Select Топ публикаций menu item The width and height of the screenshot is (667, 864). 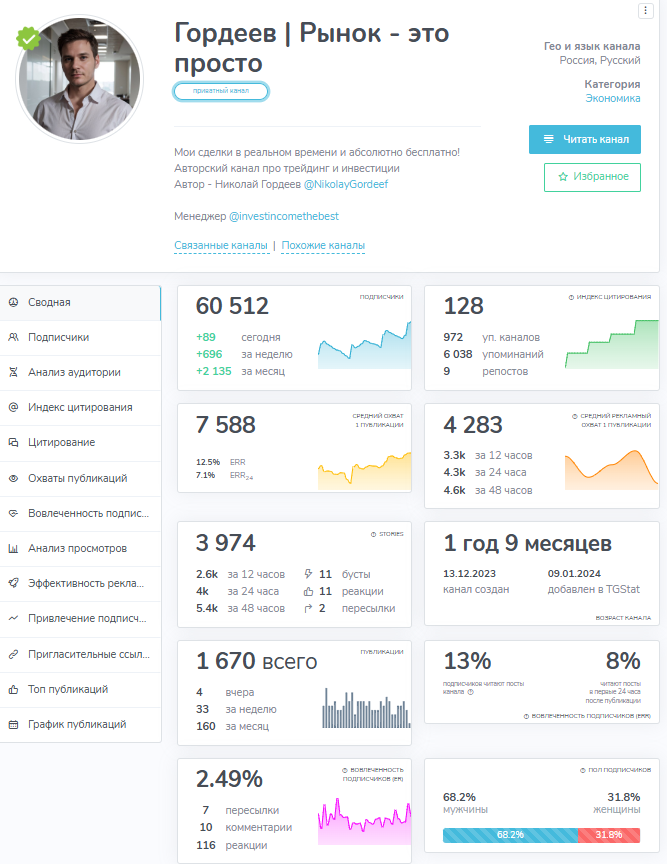[80, 689]
